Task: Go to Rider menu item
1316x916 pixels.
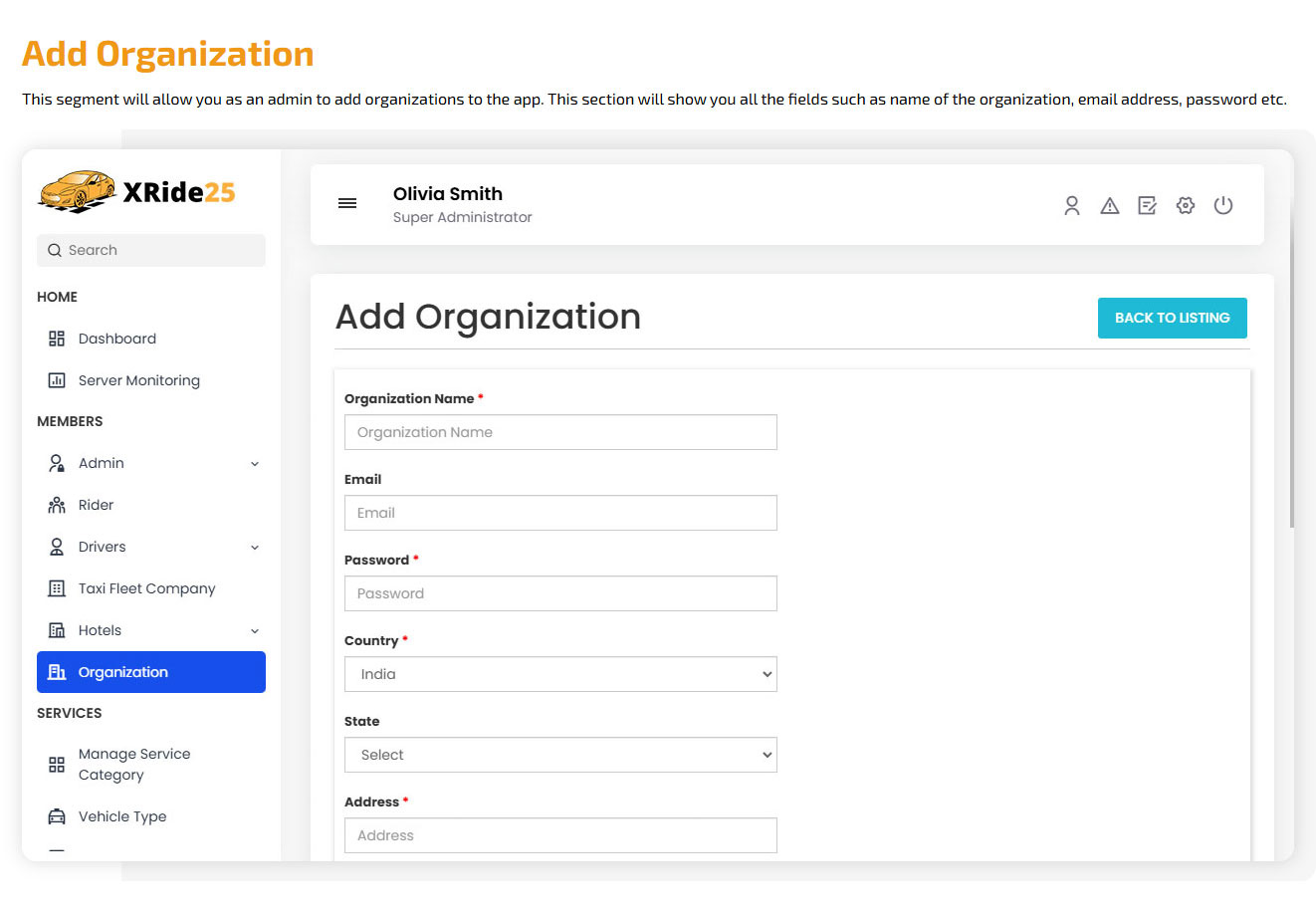Action: (151, 505)
